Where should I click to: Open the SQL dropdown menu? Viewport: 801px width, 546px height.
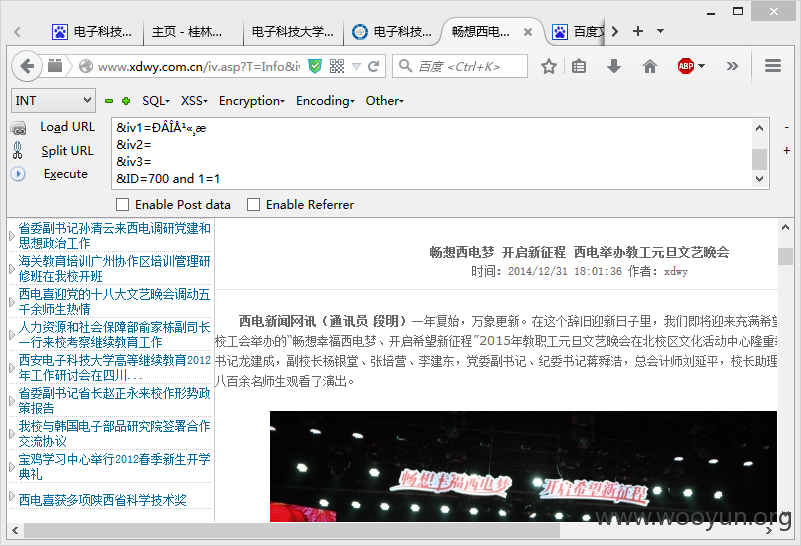pos(156,101)
